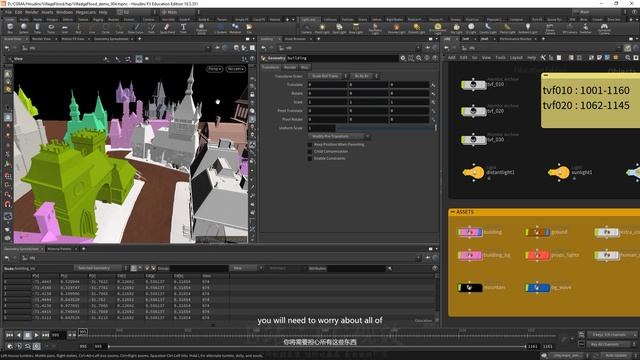The image size is (640, 360).
Task: Open the Render menu
Action: (31, 12)
